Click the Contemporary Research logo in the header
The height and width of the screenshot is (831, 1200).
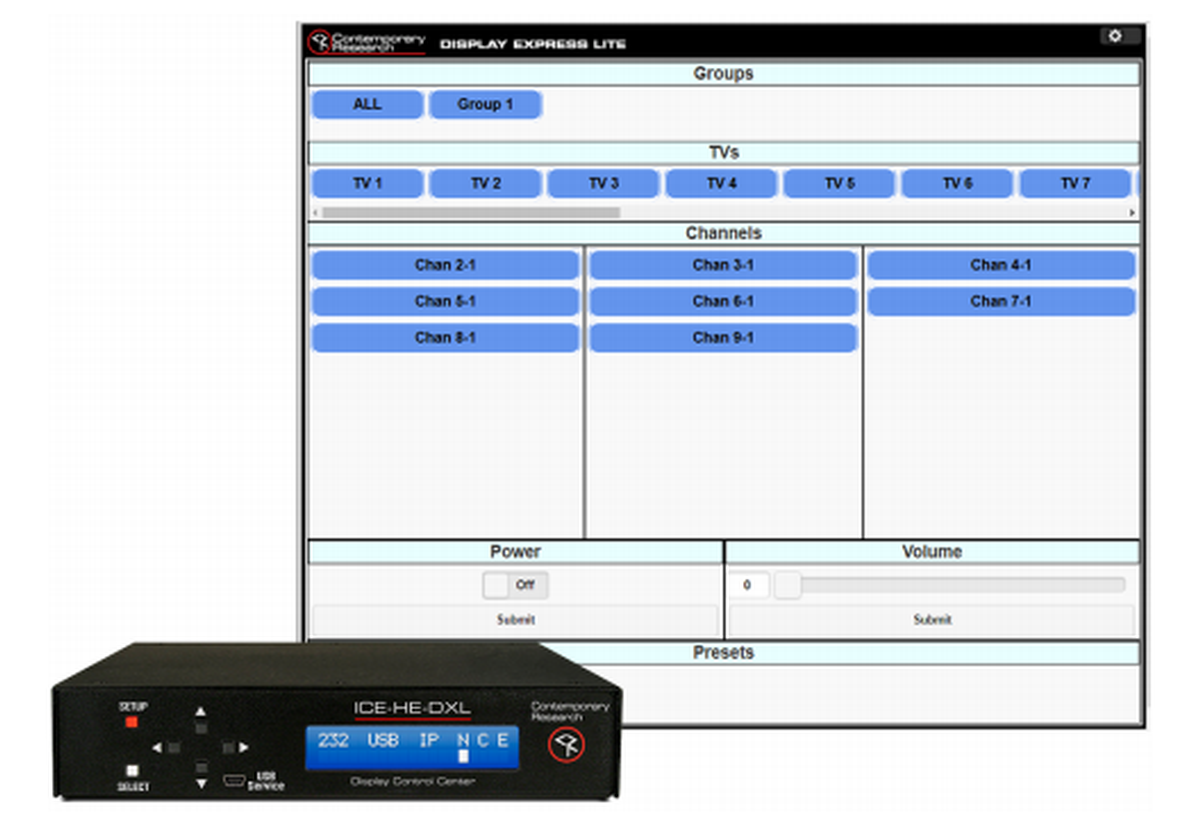pos(367,40)
